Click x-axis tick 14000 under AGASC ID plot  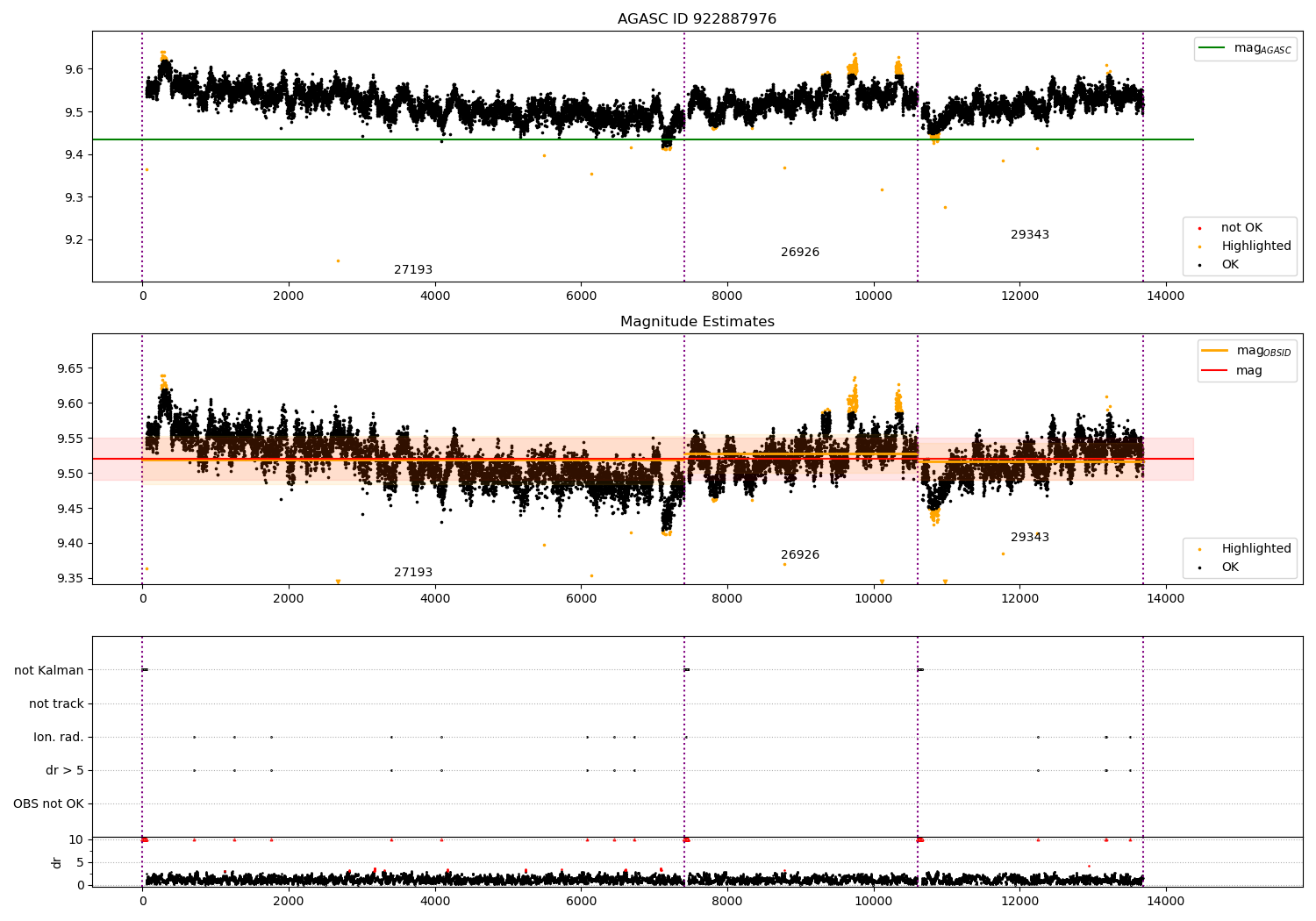pyautogui.click(x=1166, y=296)
